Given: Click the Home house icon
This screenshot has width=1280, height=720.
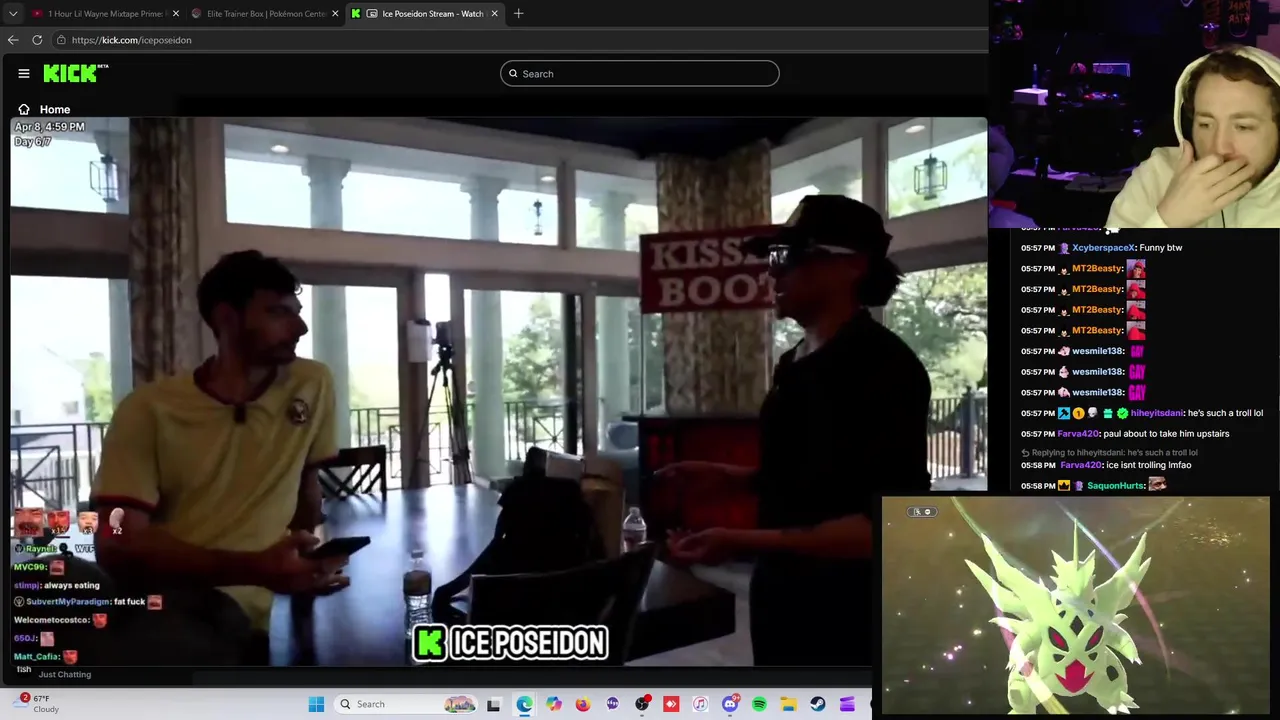Looking at the screenshot, I should [24, 109].
